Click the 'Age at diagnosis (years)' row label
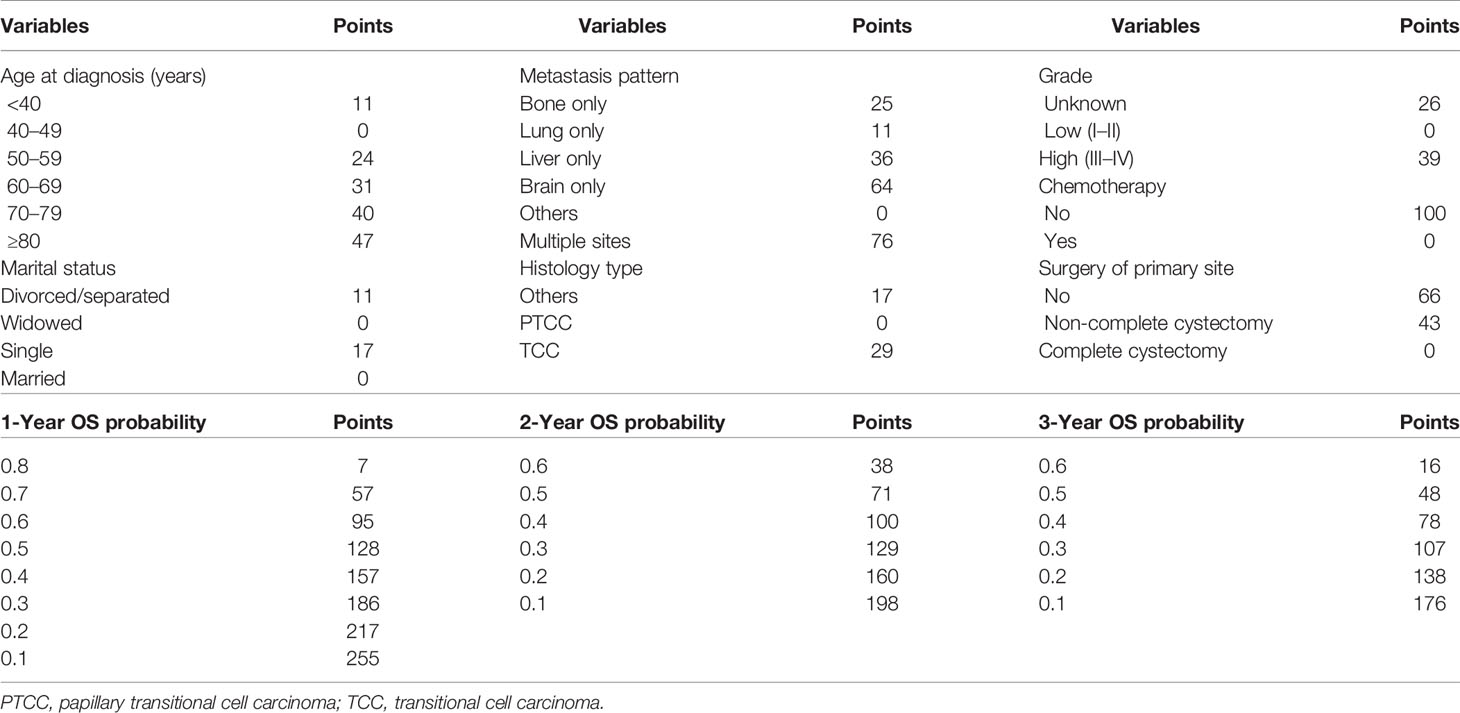The width and height of the screenshot is (1460, 713). [103, 76]
